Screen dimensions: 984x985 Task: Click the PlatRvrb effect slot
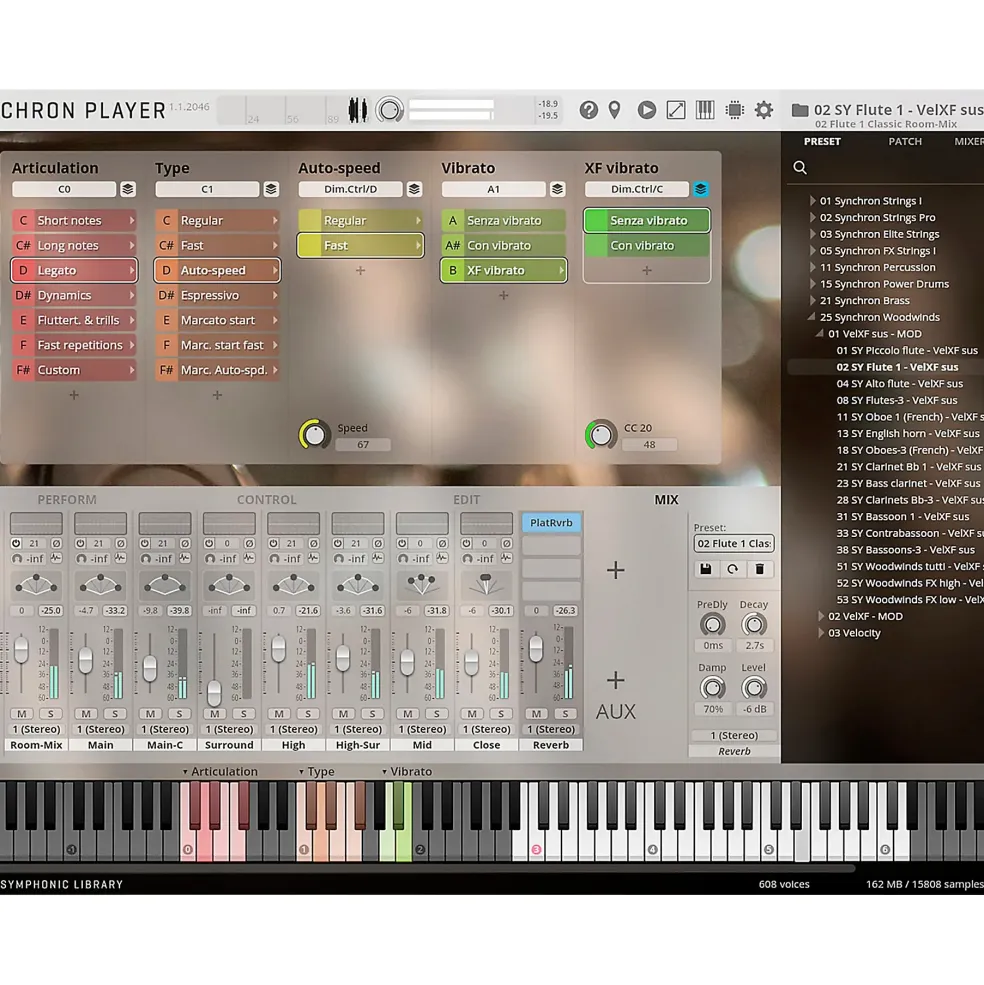click(x=551, y=523)
